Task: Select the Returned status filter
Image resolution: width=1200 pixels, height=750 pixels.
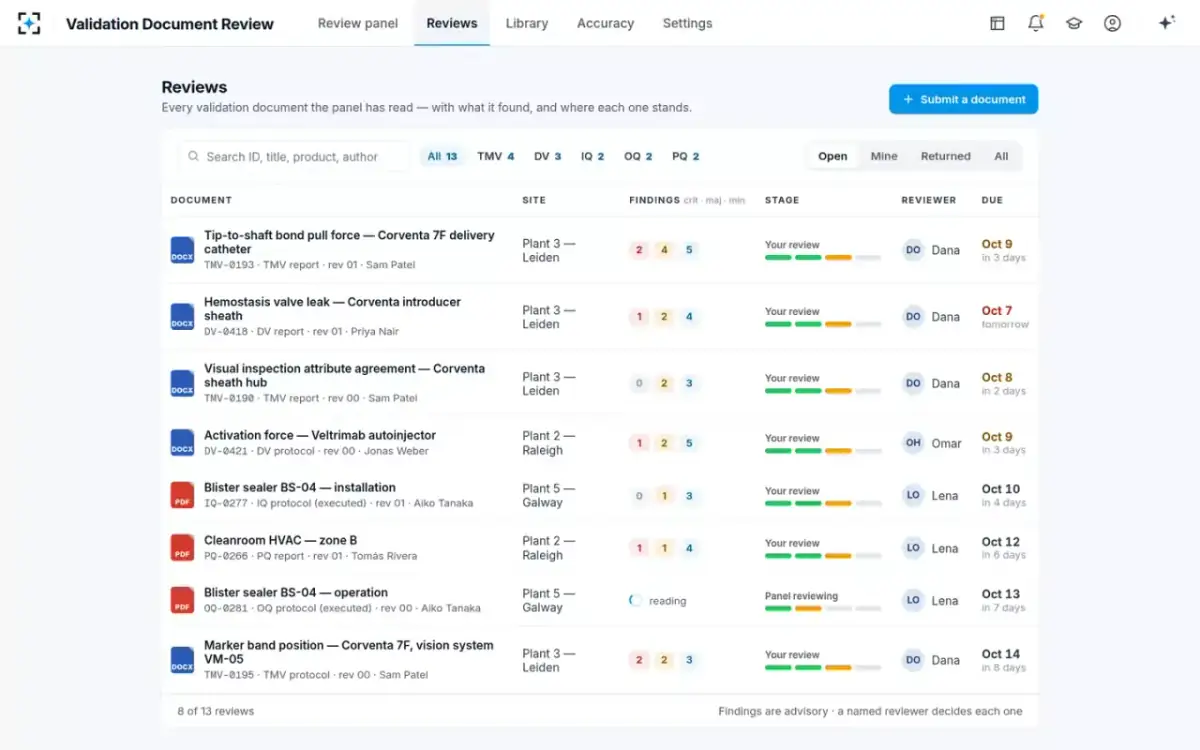Action: point(946,156)
